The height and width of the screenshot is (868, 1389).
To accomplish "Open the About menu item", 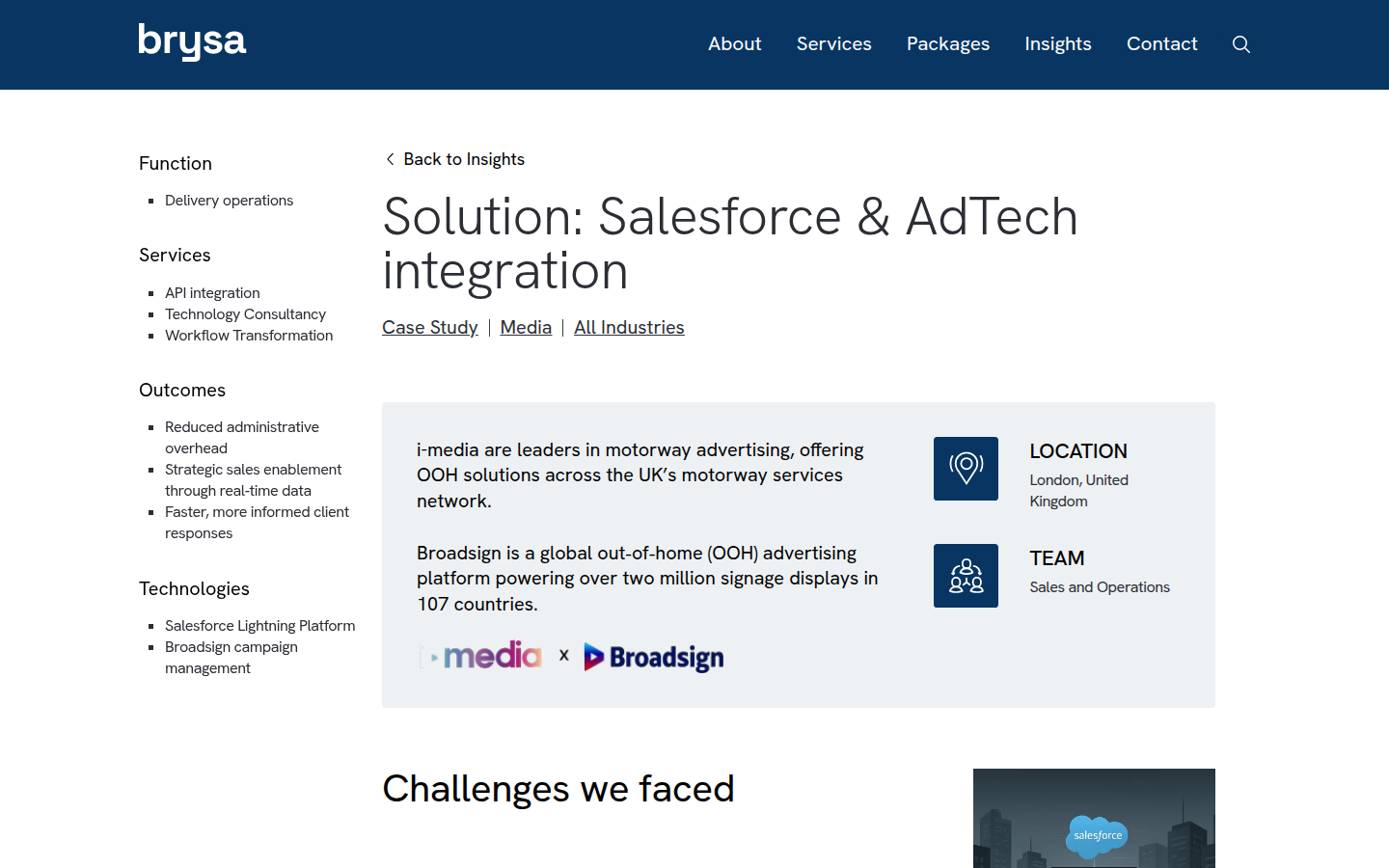I will [734, 44].
